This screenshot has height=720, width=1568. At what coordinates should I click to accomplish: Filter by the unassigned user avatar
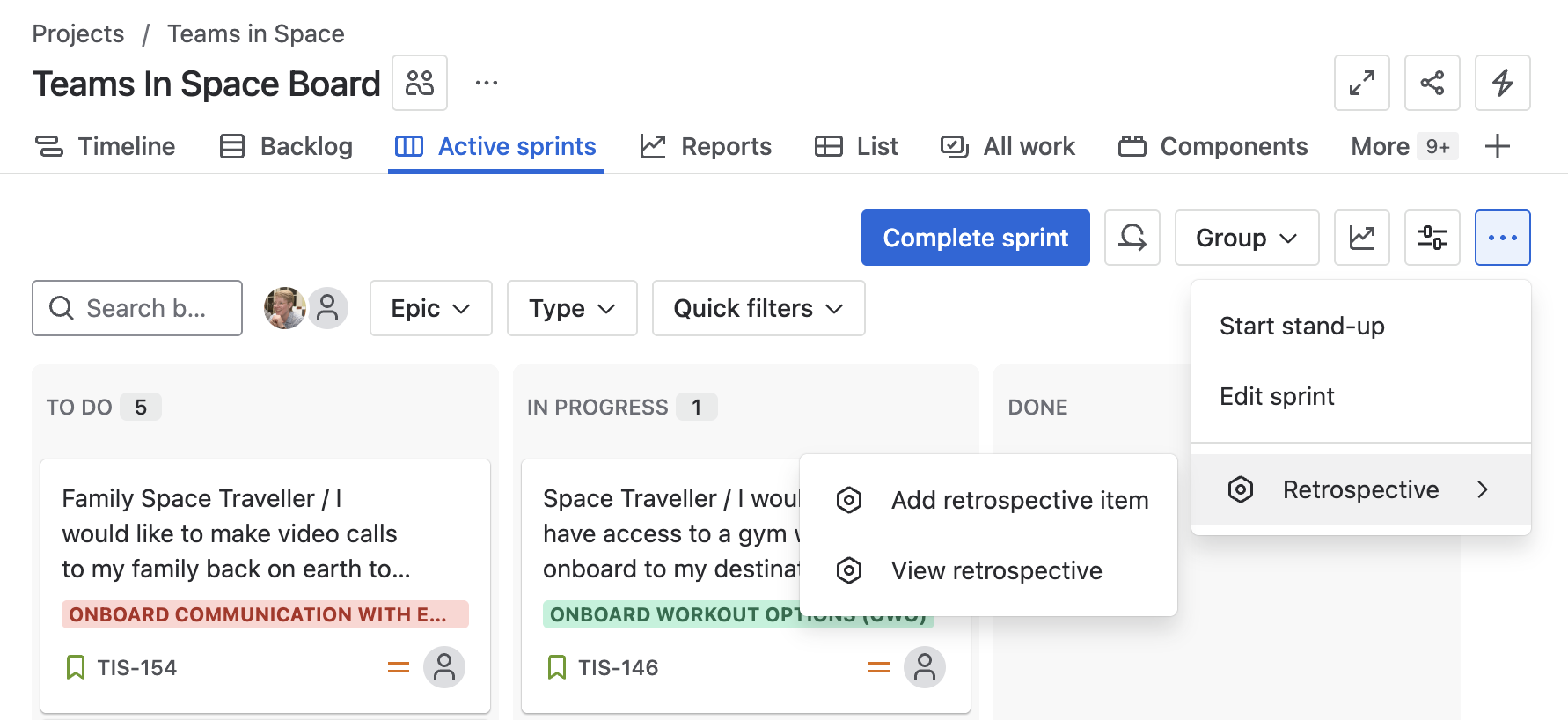pyautogui.click(x=328, y=308)
